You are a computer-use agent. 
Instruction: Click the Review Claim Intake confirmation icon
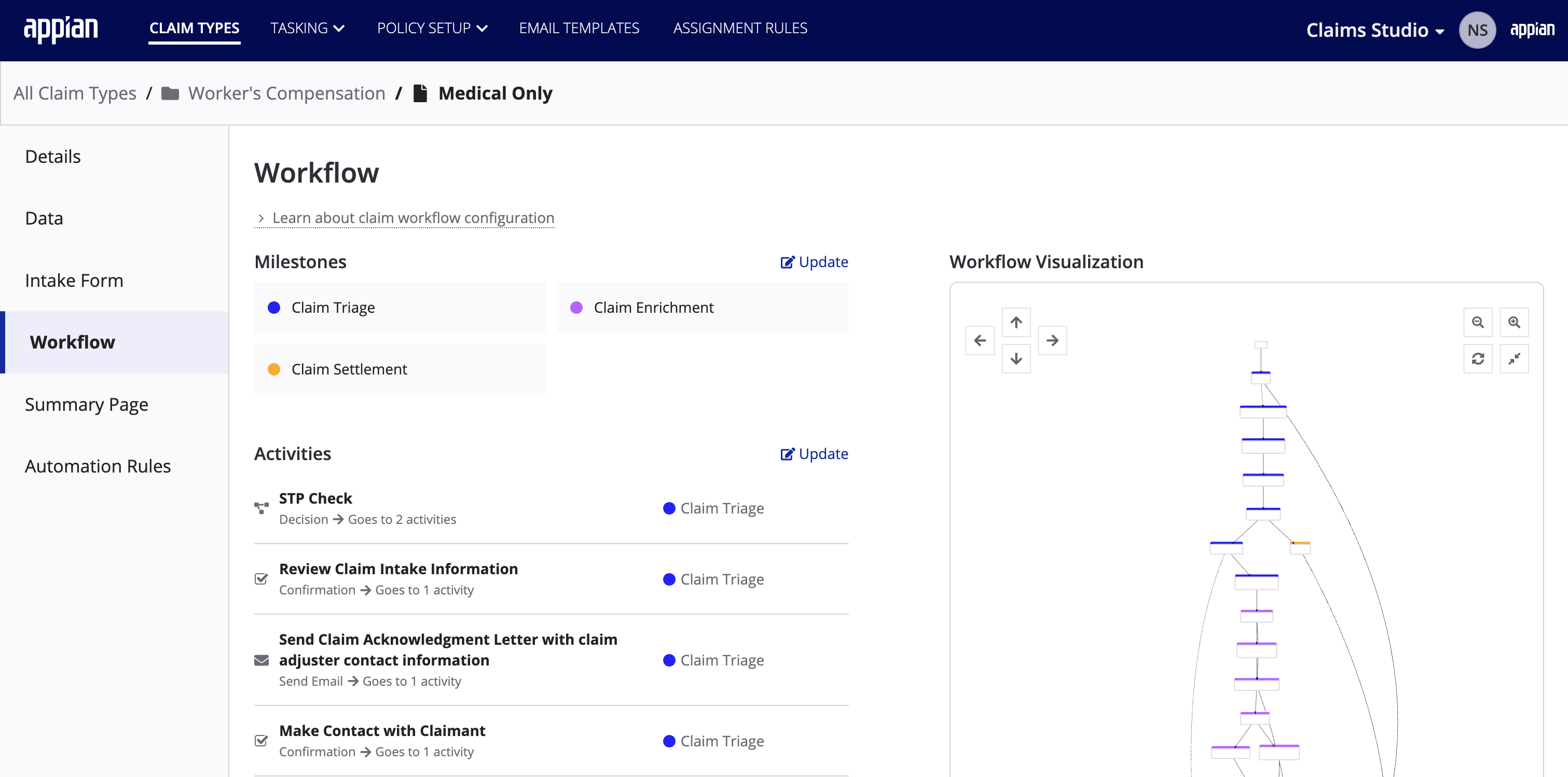261,579
